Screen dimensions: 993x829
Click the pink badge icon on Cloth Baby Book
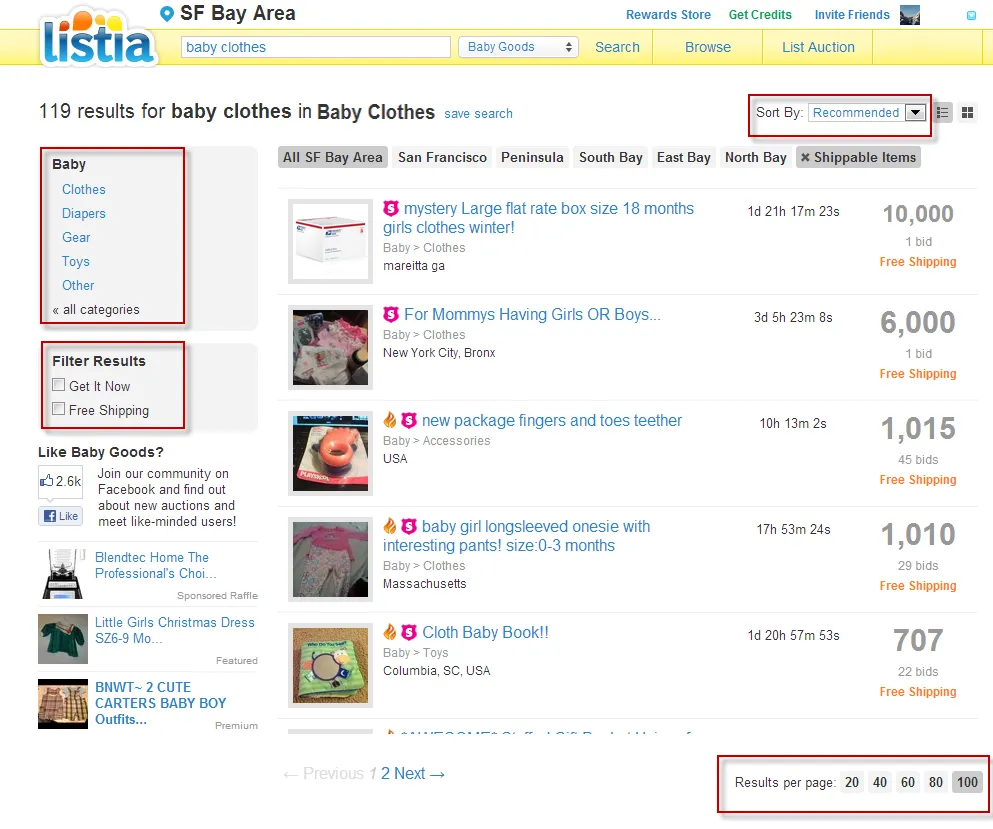(x=409, y=631)
